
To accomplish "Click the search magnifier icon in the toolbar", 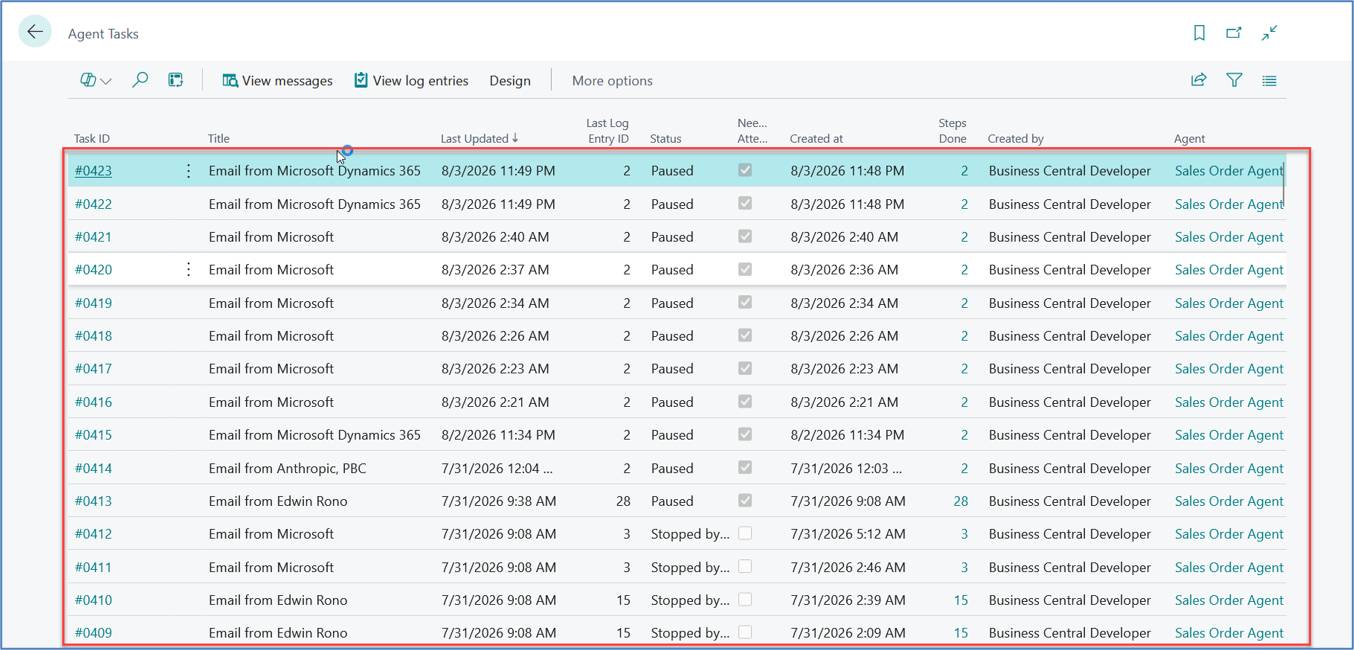I will [x=140, y=80].
